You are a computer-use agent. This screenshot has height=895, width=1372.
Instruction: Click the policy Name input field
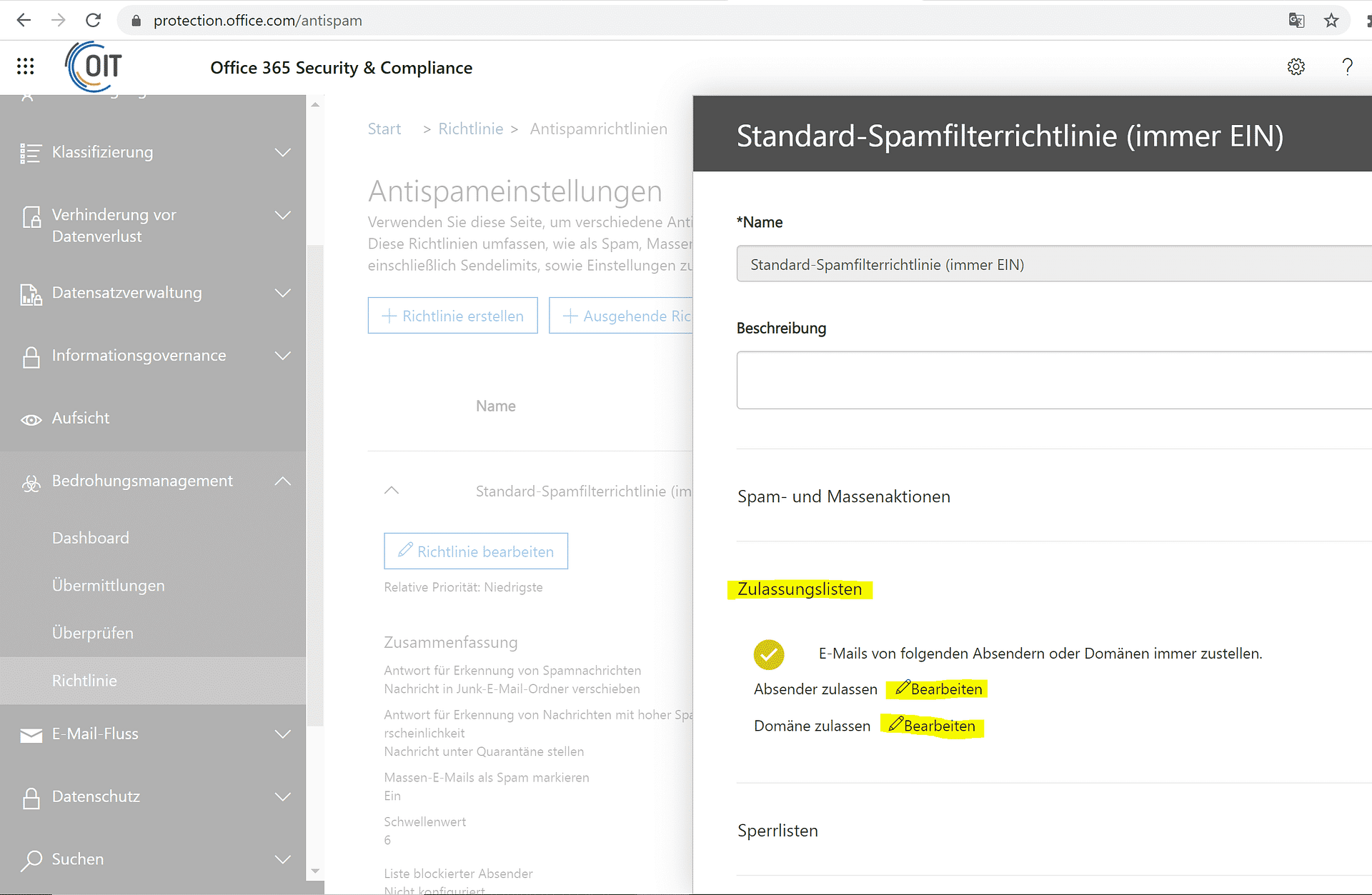(x=1054, y=264)
